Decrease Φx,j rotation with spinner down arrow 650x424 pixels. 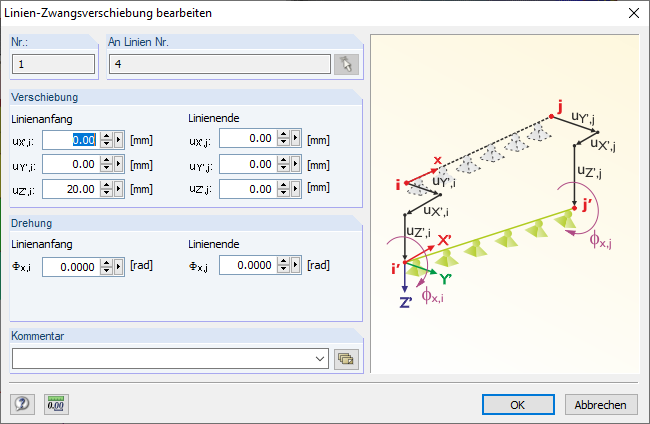[284, 269]
